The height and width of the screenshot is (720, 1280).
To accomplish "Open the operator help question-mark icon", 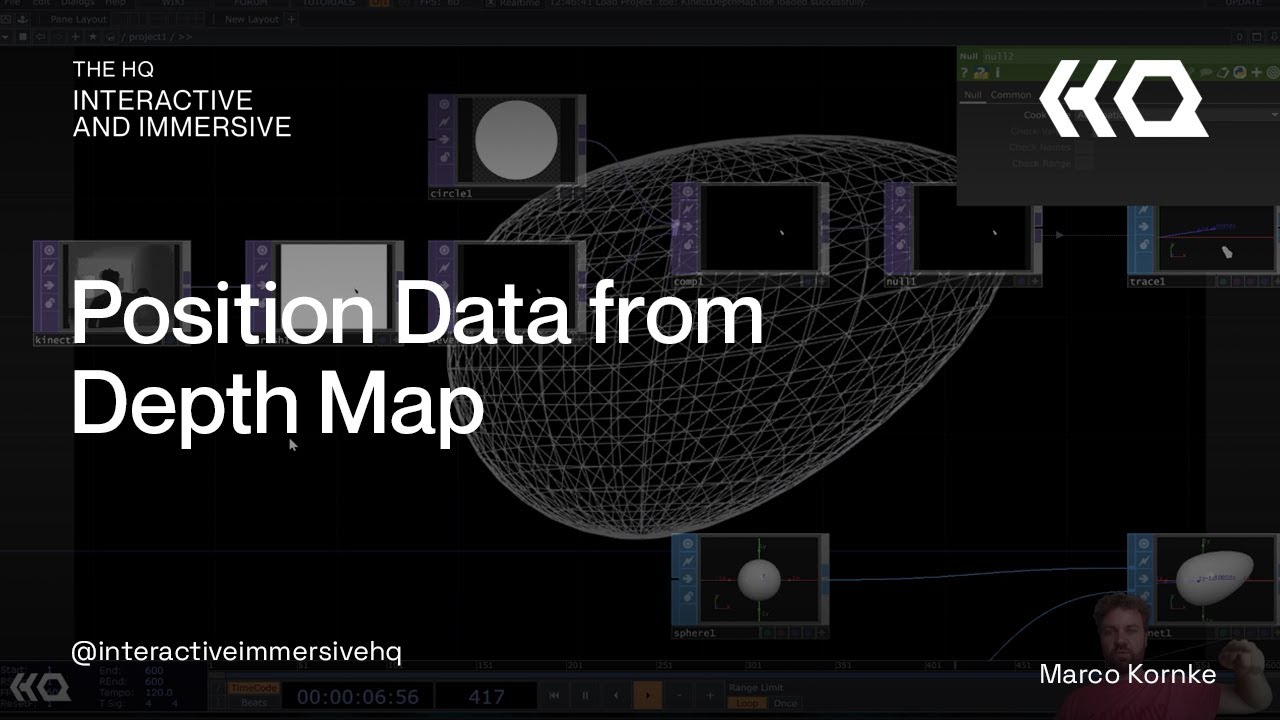I will (964, 73).
